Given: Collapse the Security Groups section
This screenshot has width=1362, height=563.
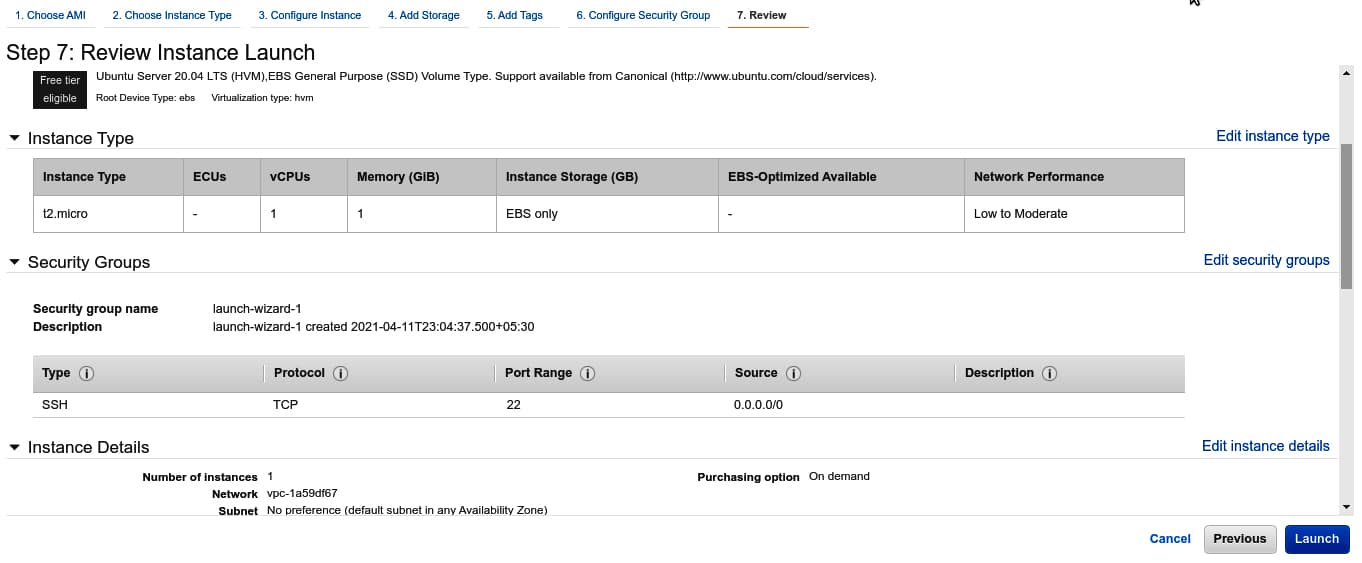Looking at the screenshot, I should [14, 262].
